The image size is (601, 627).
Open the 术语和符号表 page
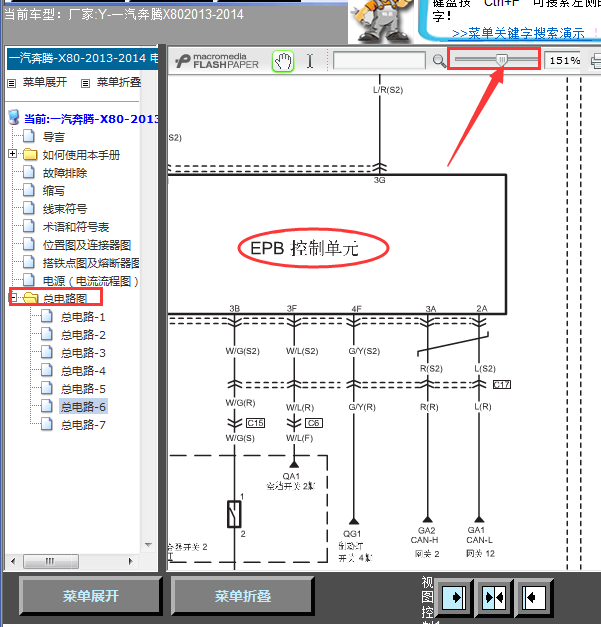pos(76,227)
